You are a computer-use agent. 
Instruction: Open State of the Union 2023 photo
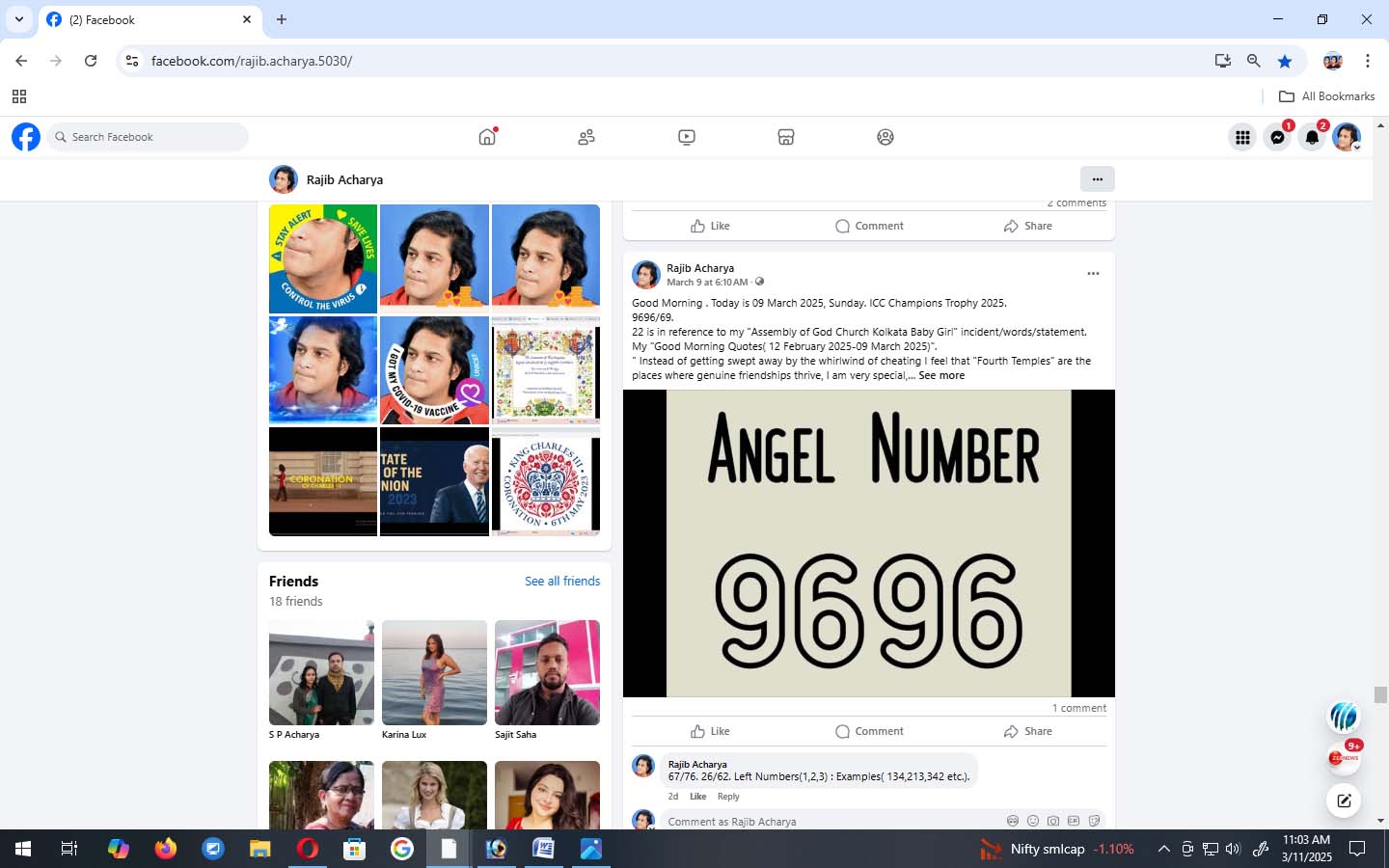coord(434,482)
